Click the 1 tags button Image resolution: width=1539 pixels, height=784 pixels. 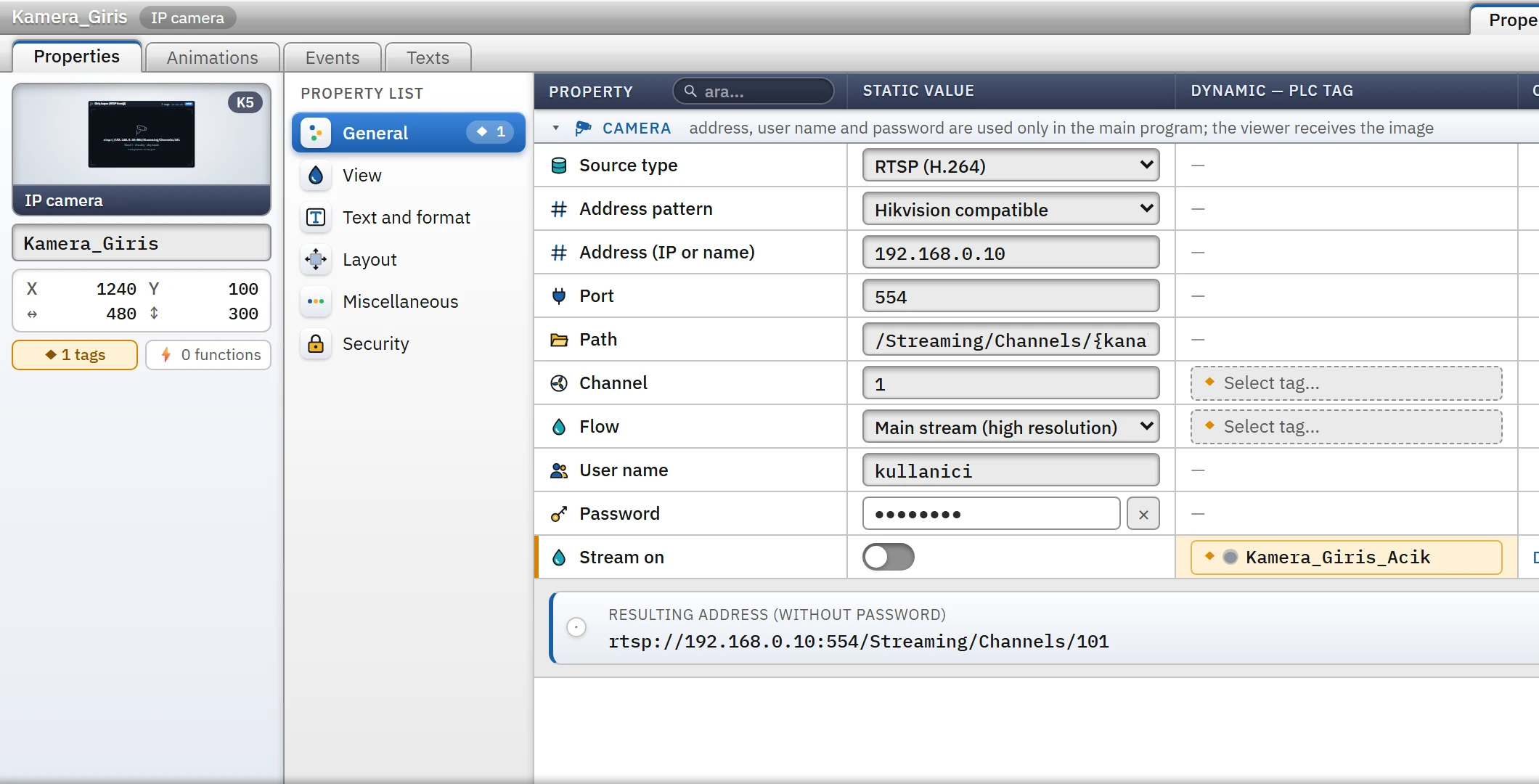point(75,355)
